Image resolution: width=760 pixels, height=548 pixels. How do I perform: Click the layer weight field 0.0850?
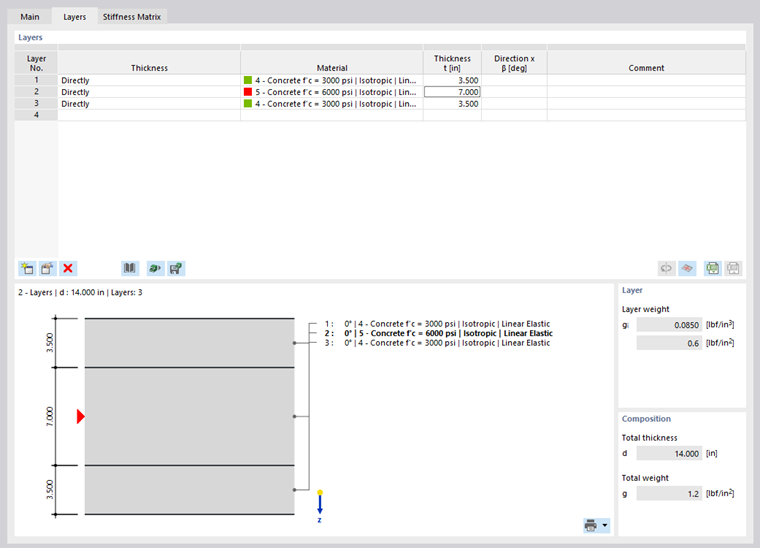point(669,325)
